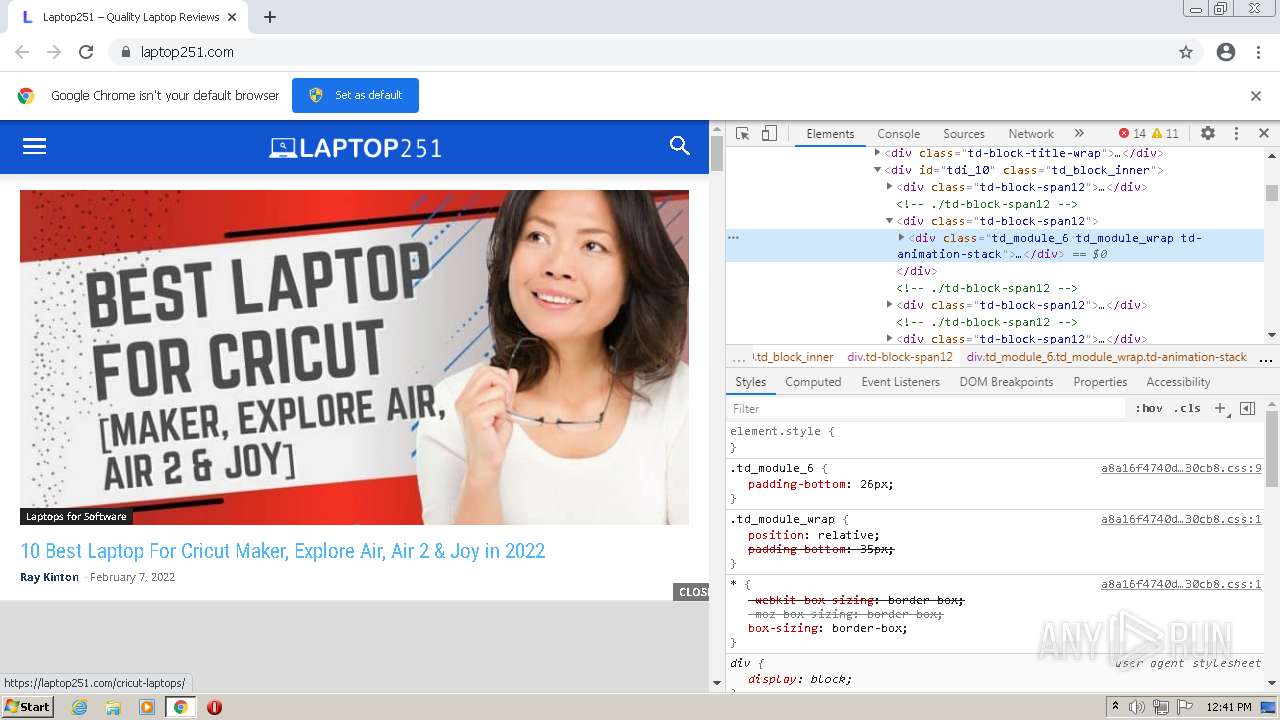This screenshot has height=720, width=1280.
Task: Click the error count badge showing 14
Action: (x=1132, y=133)
